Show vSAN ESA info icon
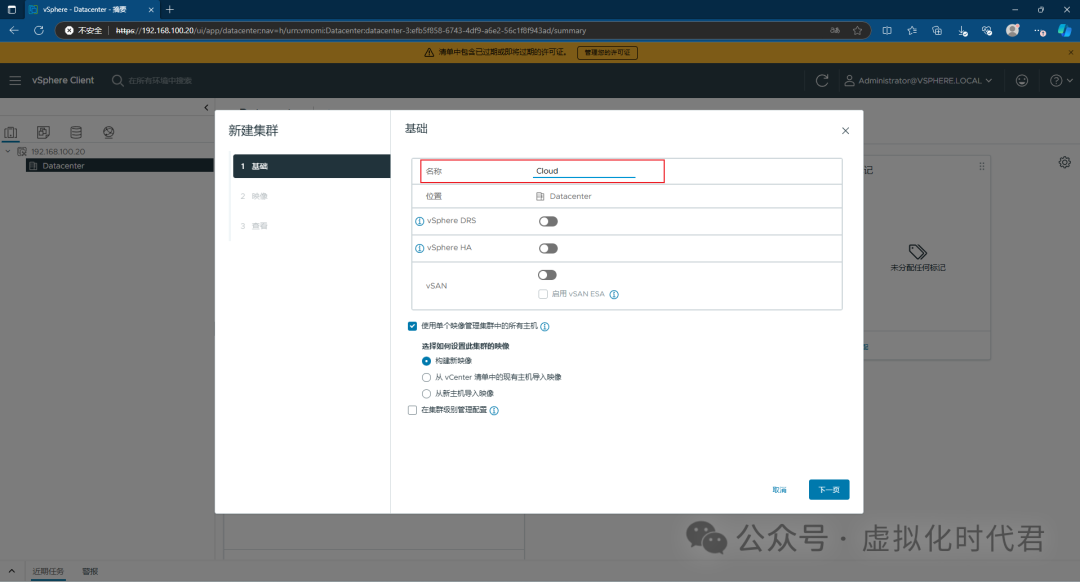Screen dimensions: 1080x582 pos(614,295)
